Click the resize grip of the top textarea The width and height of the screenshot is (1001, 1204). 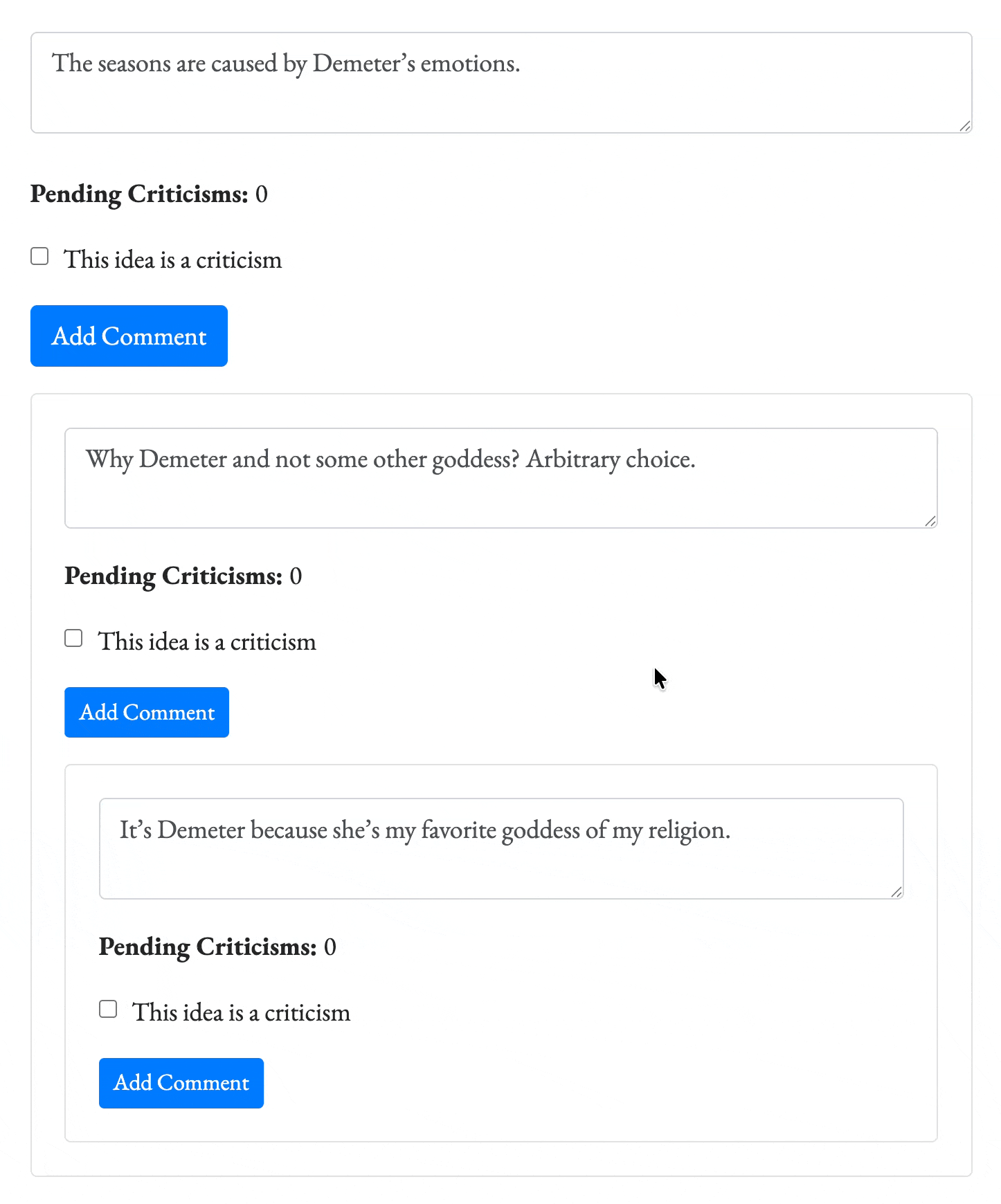(965, 127)
